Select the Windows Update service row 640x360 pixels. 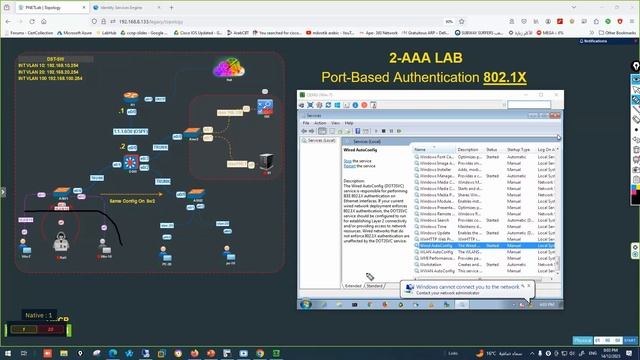point(485,233)
